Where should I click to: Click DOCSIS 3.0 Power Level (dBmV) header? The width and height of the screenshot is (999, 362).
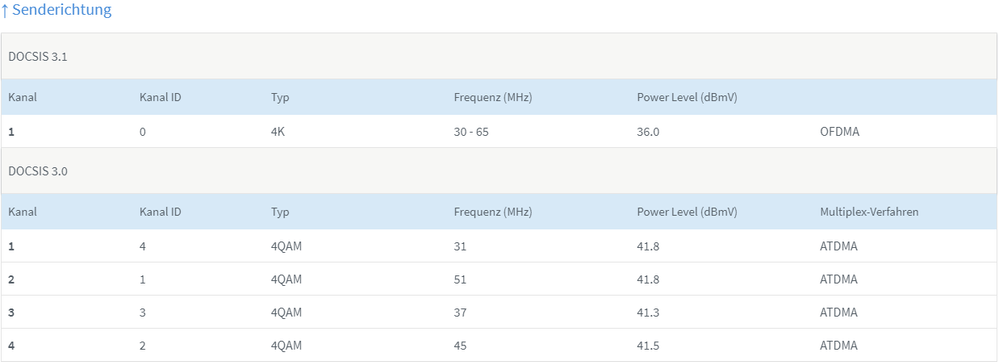687,212
